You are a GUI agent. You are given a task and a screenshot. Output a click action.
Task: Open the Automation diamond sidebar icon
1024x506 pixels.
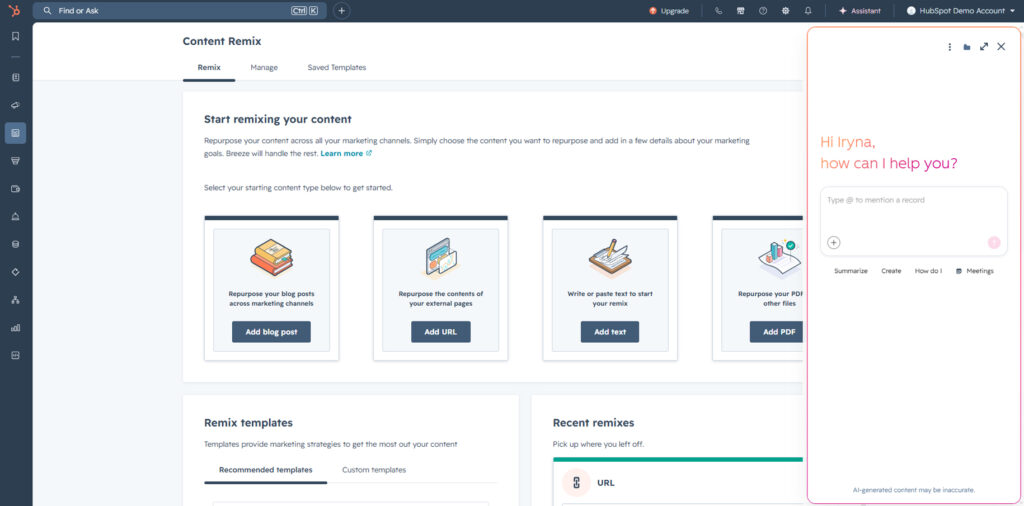(16, 272)
